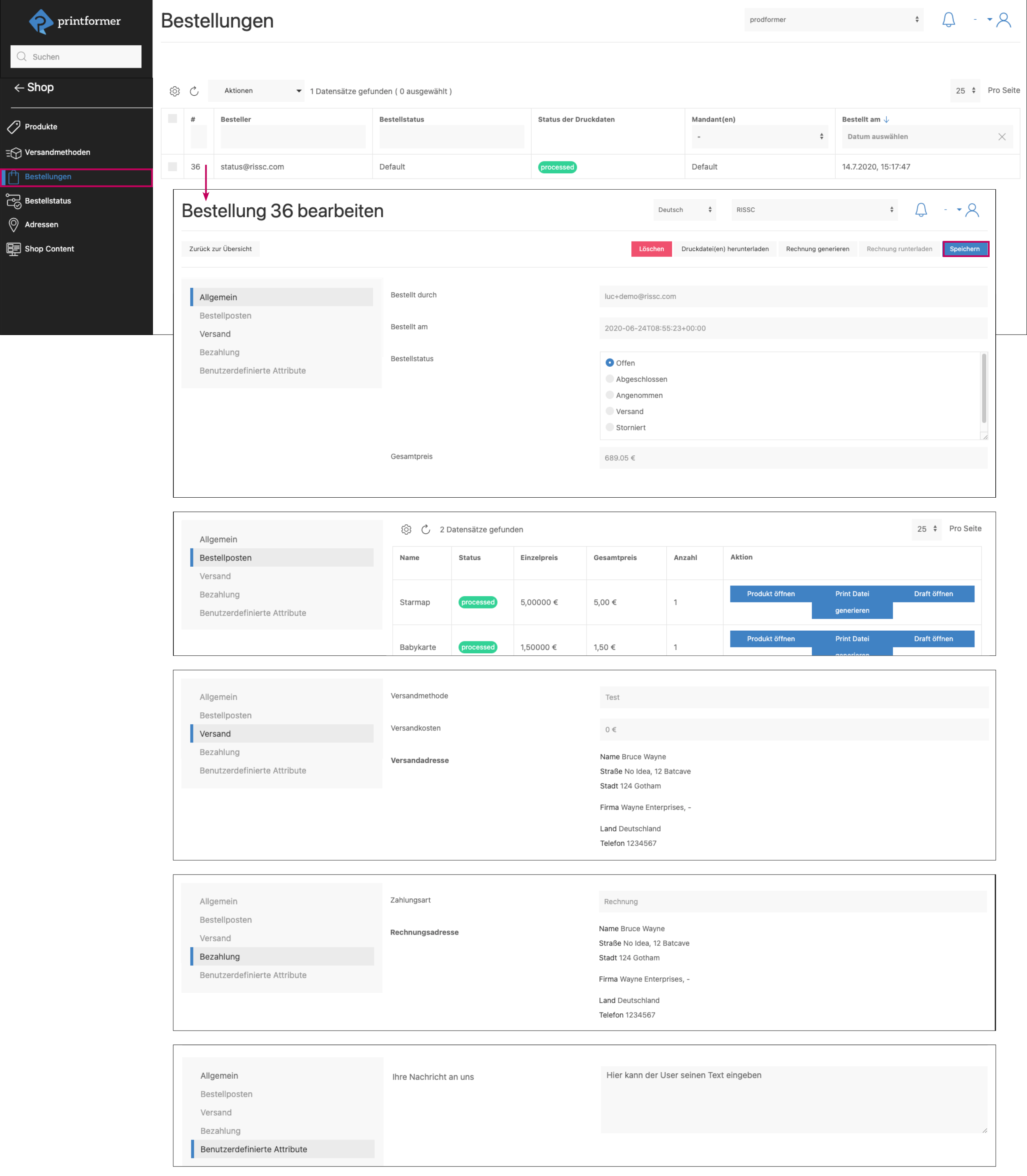Image resolution: width=1027 pixels, height=1176 pixels.
Task: Select the Abgeschlossen order status
Action: pos(610,379)
